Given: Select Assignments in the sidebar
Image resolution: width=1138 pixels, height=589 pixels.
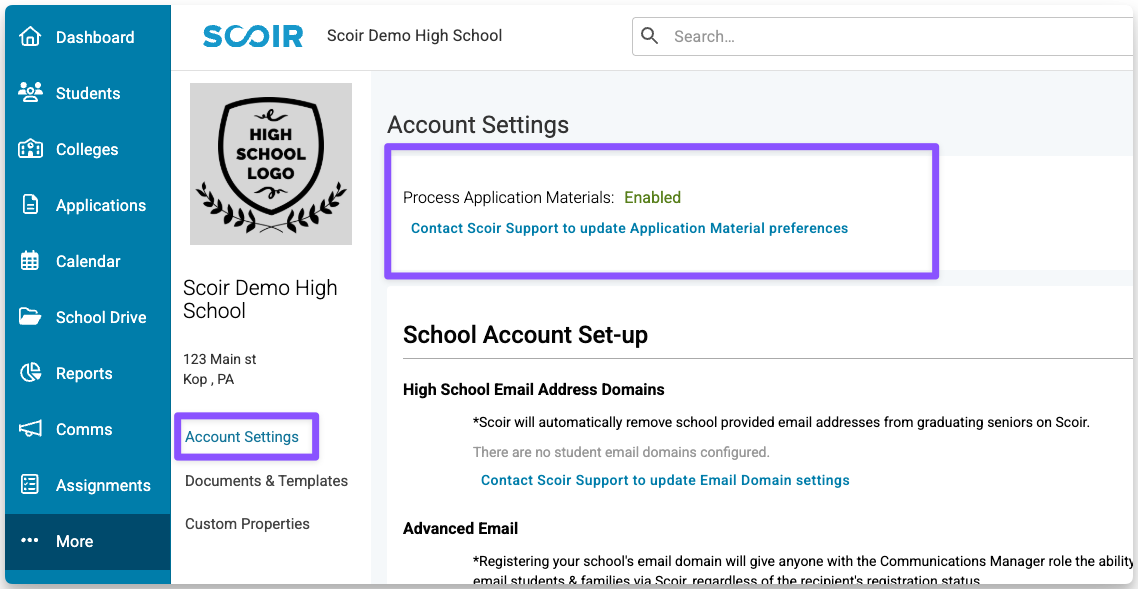Looking at the screenshot, I should [x=88, y=485].
